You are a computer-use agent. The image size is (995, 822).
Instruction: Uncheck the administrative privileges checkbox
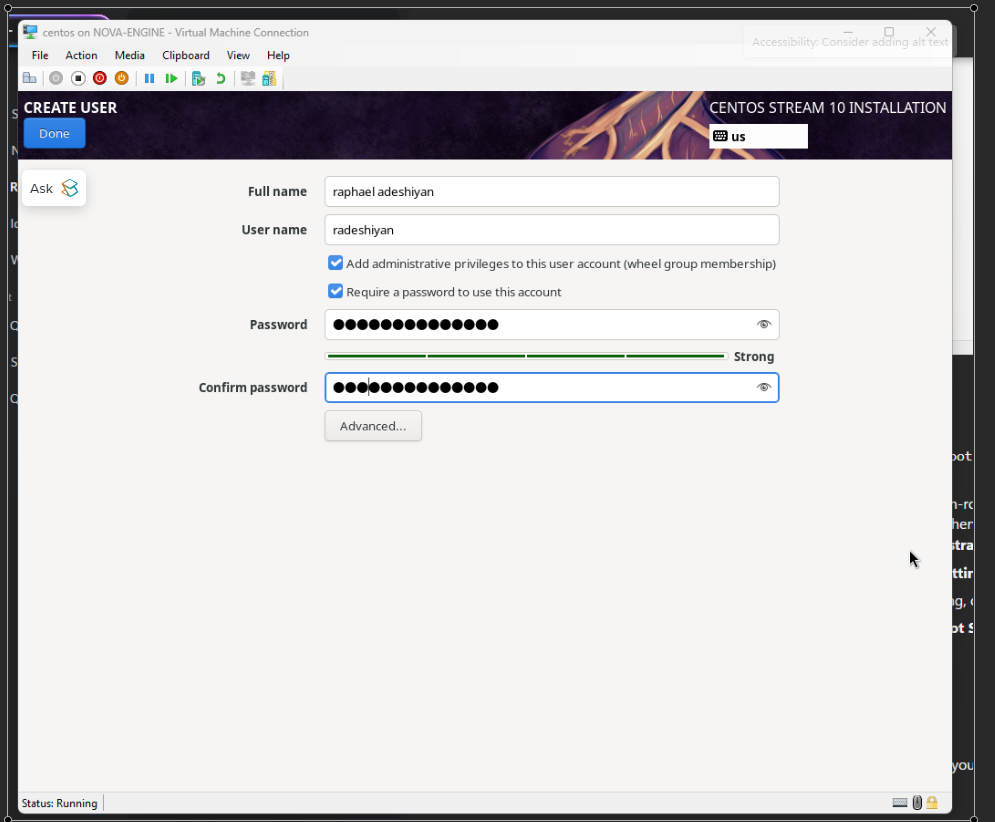[x=336, y=263]
